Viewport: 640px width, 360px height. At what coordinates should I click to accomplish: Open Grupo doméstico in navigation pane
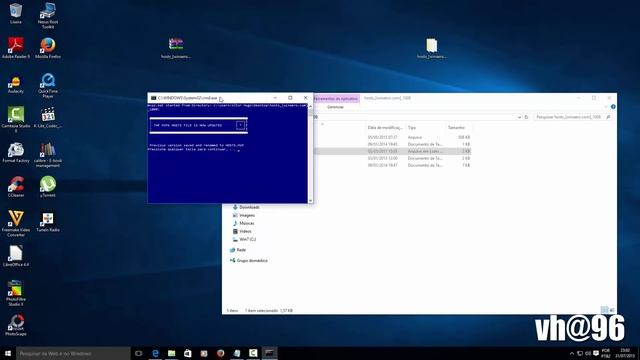[249, 260]
